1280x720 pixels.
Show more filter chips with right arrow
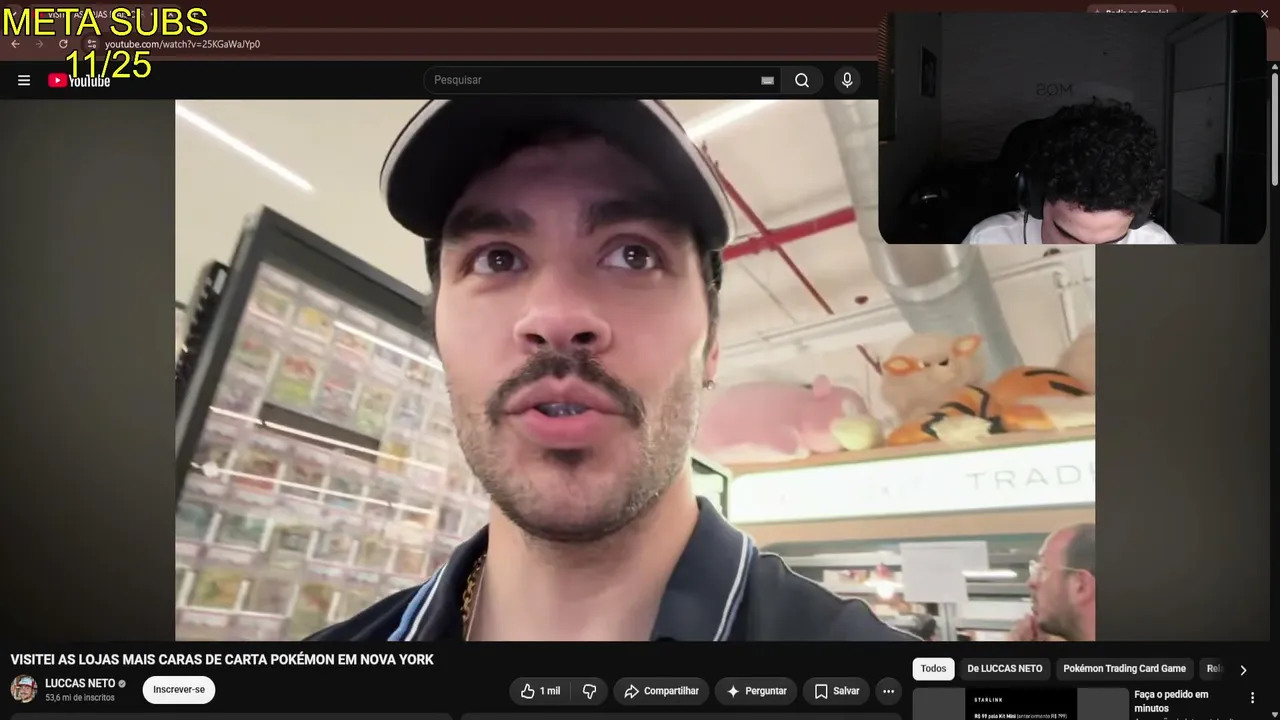click(1243, 670)
